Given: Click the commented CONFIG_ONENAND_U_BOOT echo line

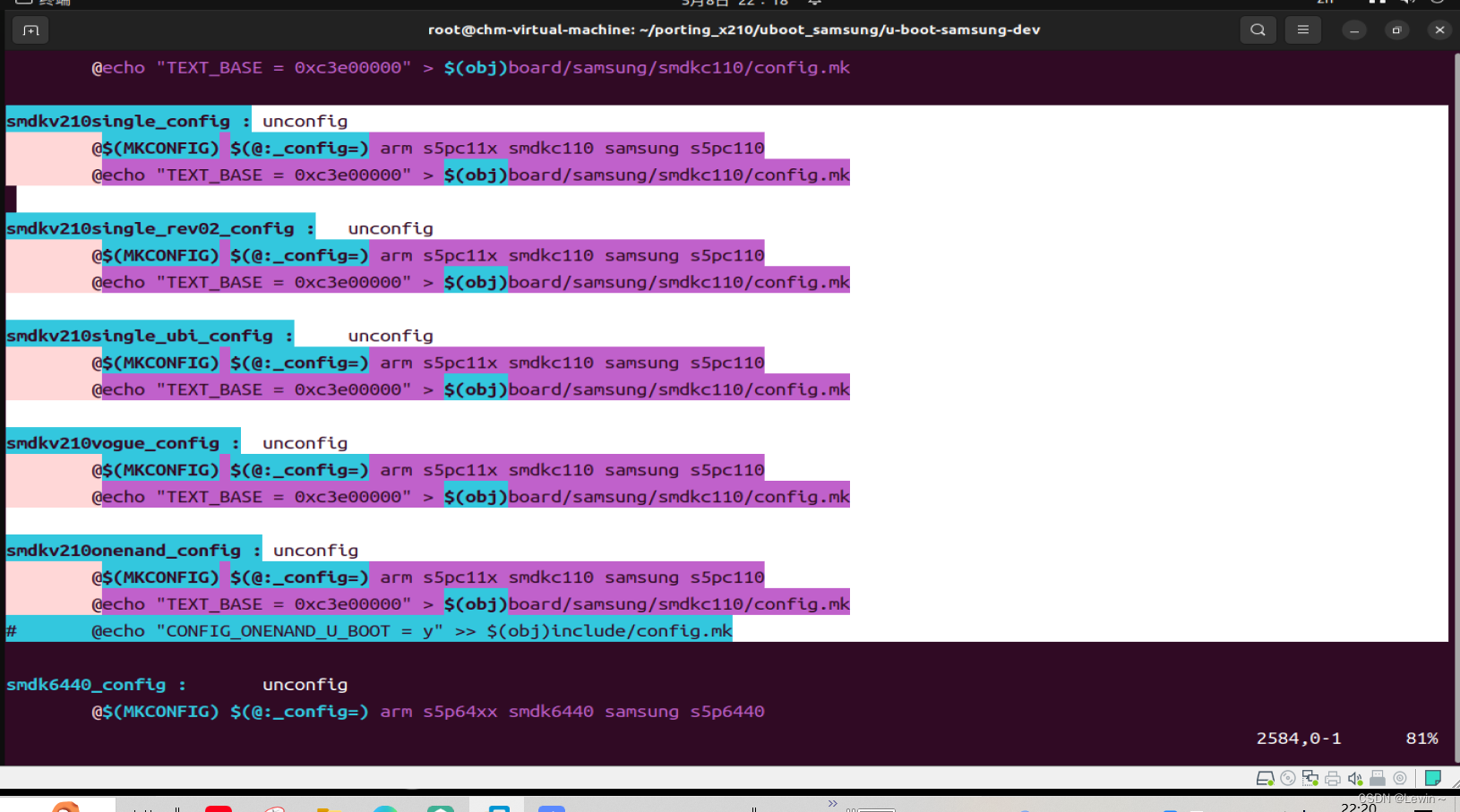Looking at the screenshot, I should [369, 631].
